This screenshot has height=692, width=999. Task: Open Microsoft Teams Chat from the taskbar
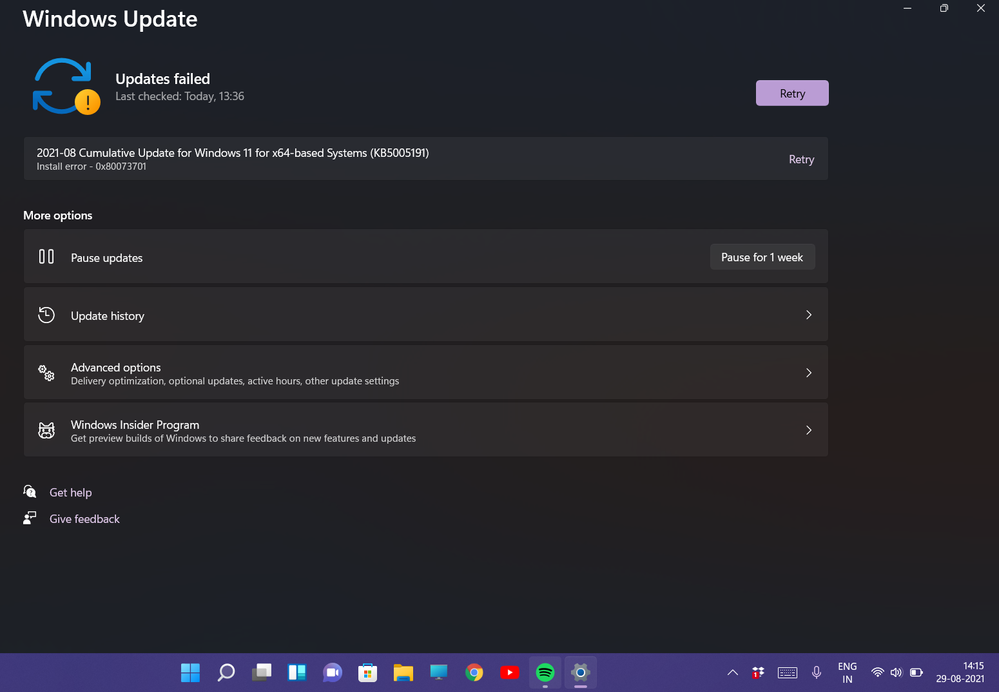click(332, 672)
